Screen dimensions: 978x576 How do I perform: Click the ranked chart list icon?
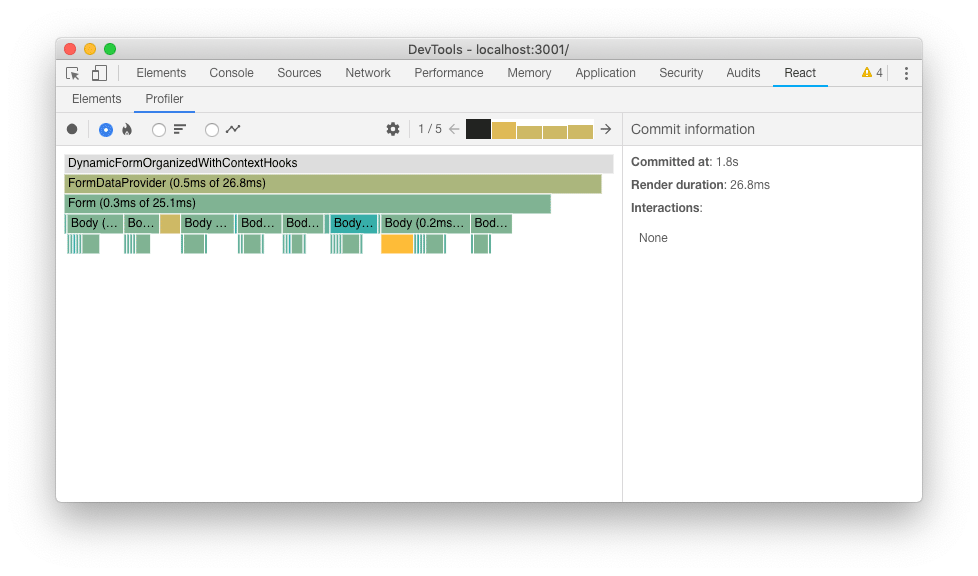[x=179, y=129]
